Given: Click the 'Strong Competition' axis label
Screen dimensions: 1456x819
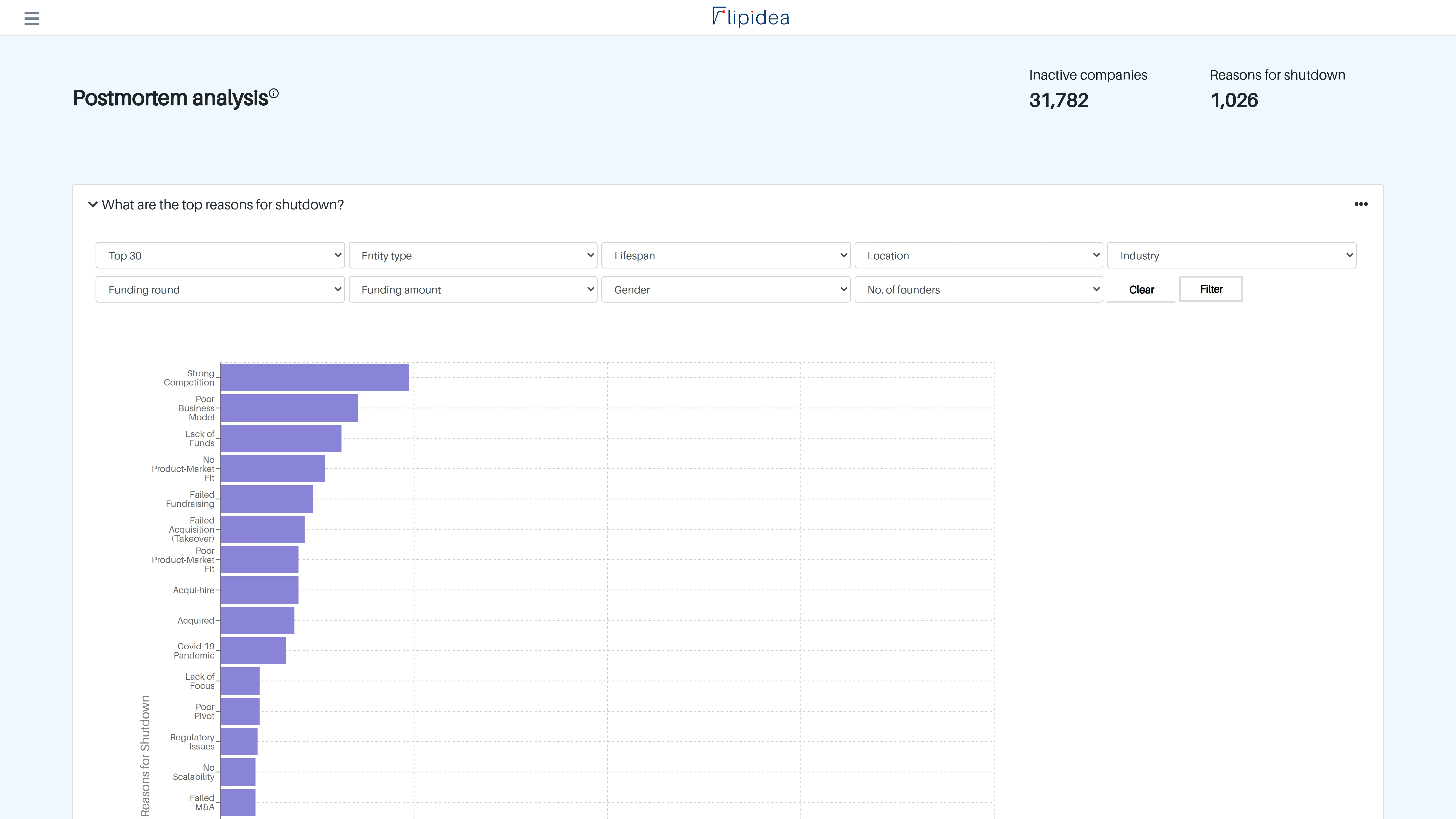Looking at the screenshot, I should pyautogui.click(x=189, y=378).
